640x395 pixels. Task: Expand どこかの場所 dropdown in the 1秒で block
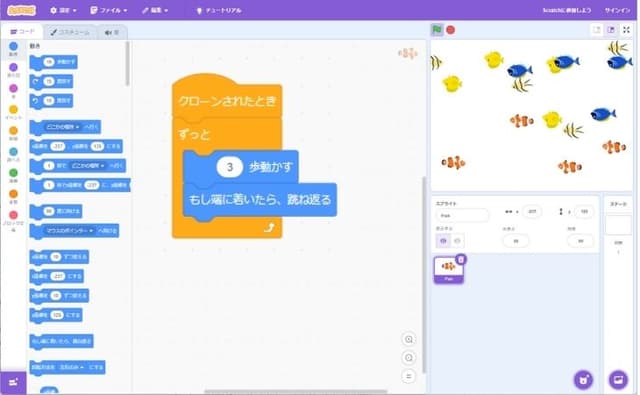(x=88, y=166)
